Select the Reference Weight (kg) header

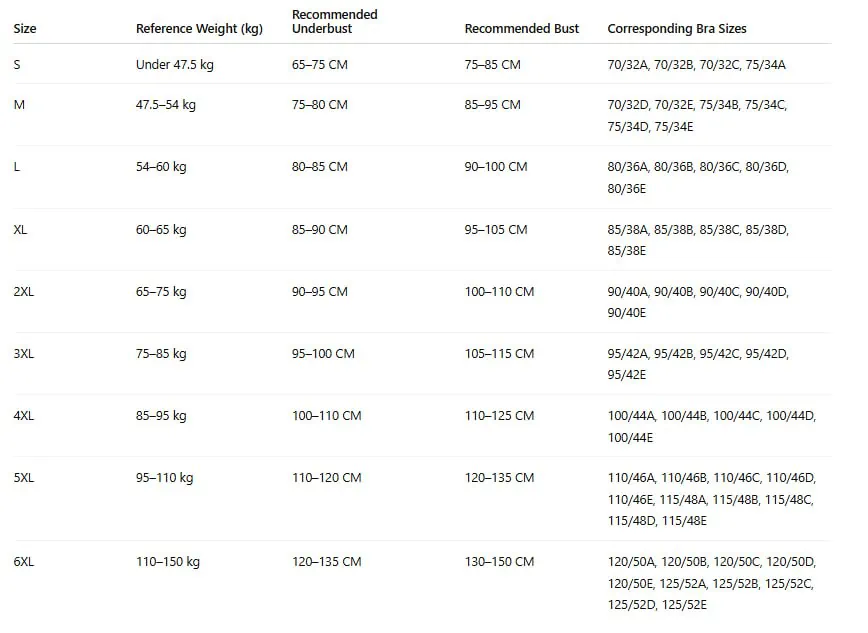point(199,29)
